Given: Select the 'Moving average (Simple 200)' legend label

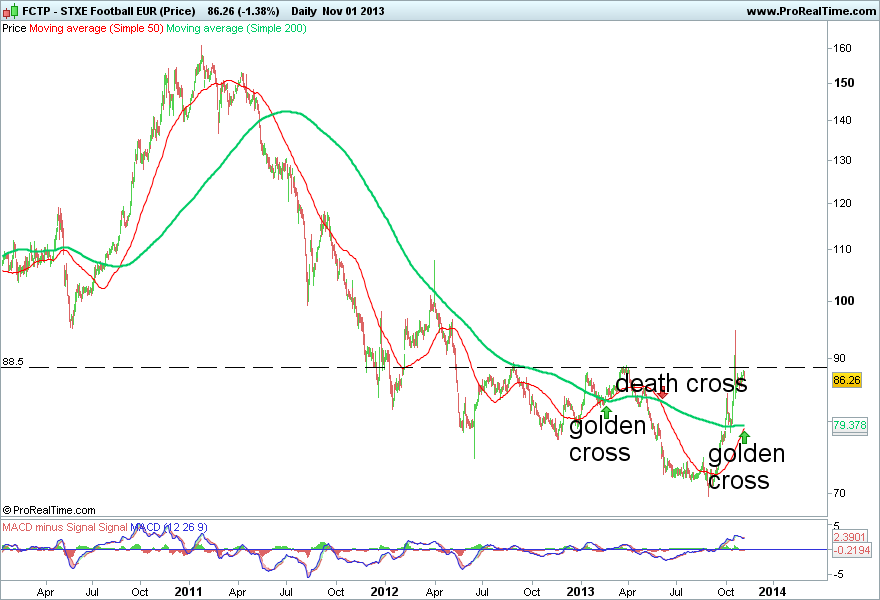Looking at the screenshot, I should 236,28.
